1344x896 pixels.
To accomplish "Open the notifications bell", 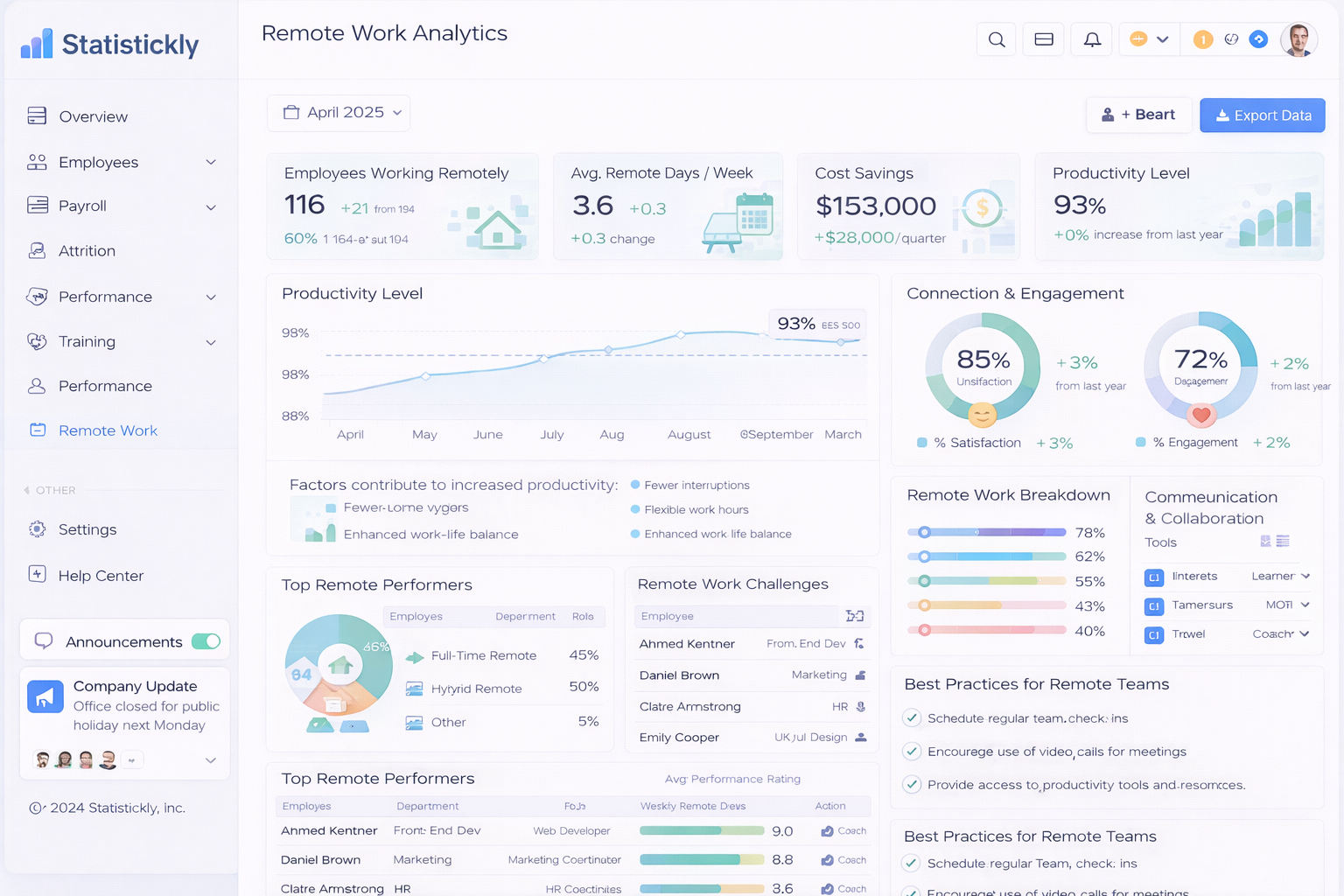I will point(1091,38).
